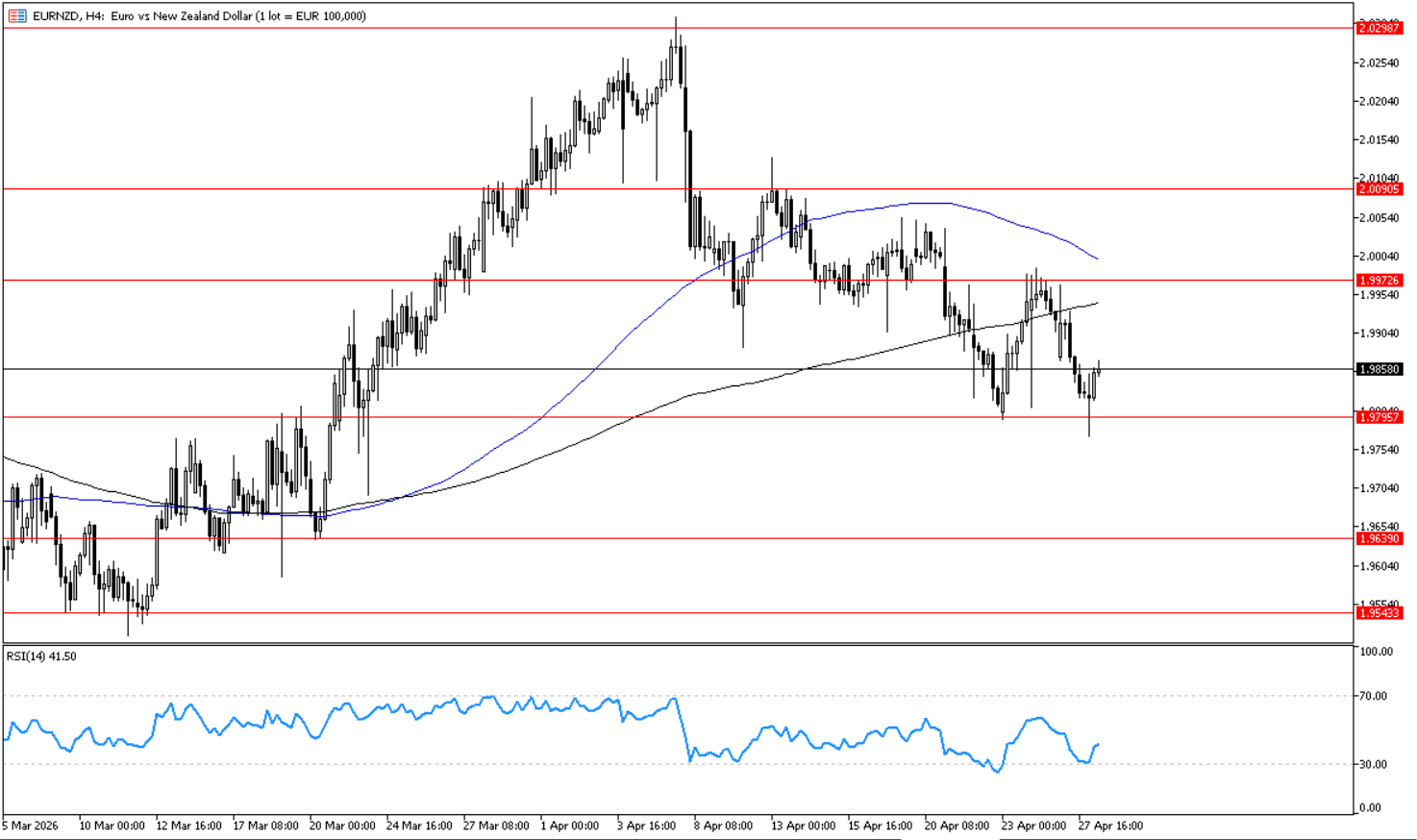This screenshot has width=1417, height=840.
Task: Select the 1.95433 bottom level label
Action: 1380,613
